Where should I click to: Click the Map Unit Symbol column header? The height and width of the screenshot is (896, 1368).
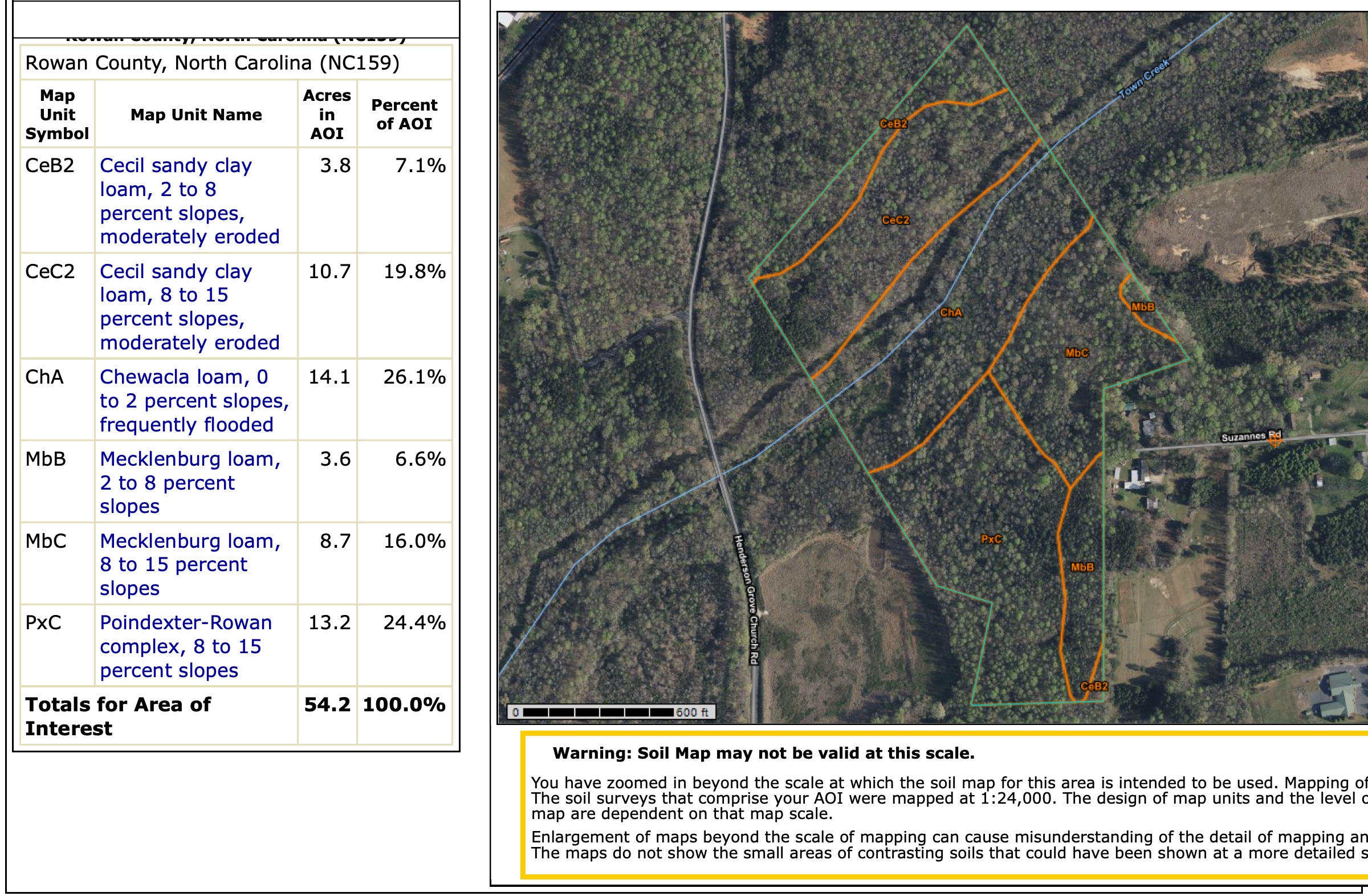[57, 115]
